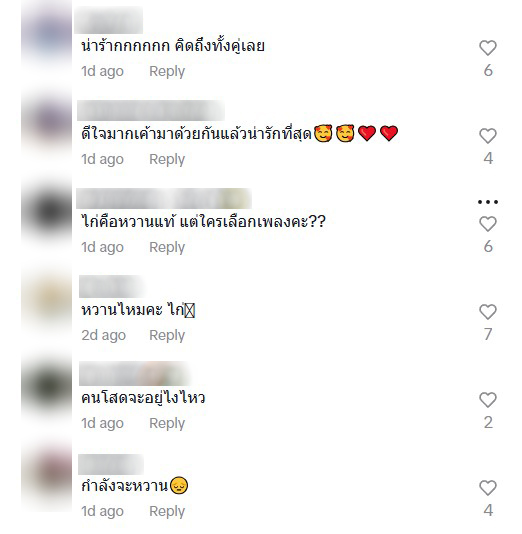Open the username above 'กำลังจะหวาน'
The height and width of the screenshot is (534, 522).
(111, 465)
